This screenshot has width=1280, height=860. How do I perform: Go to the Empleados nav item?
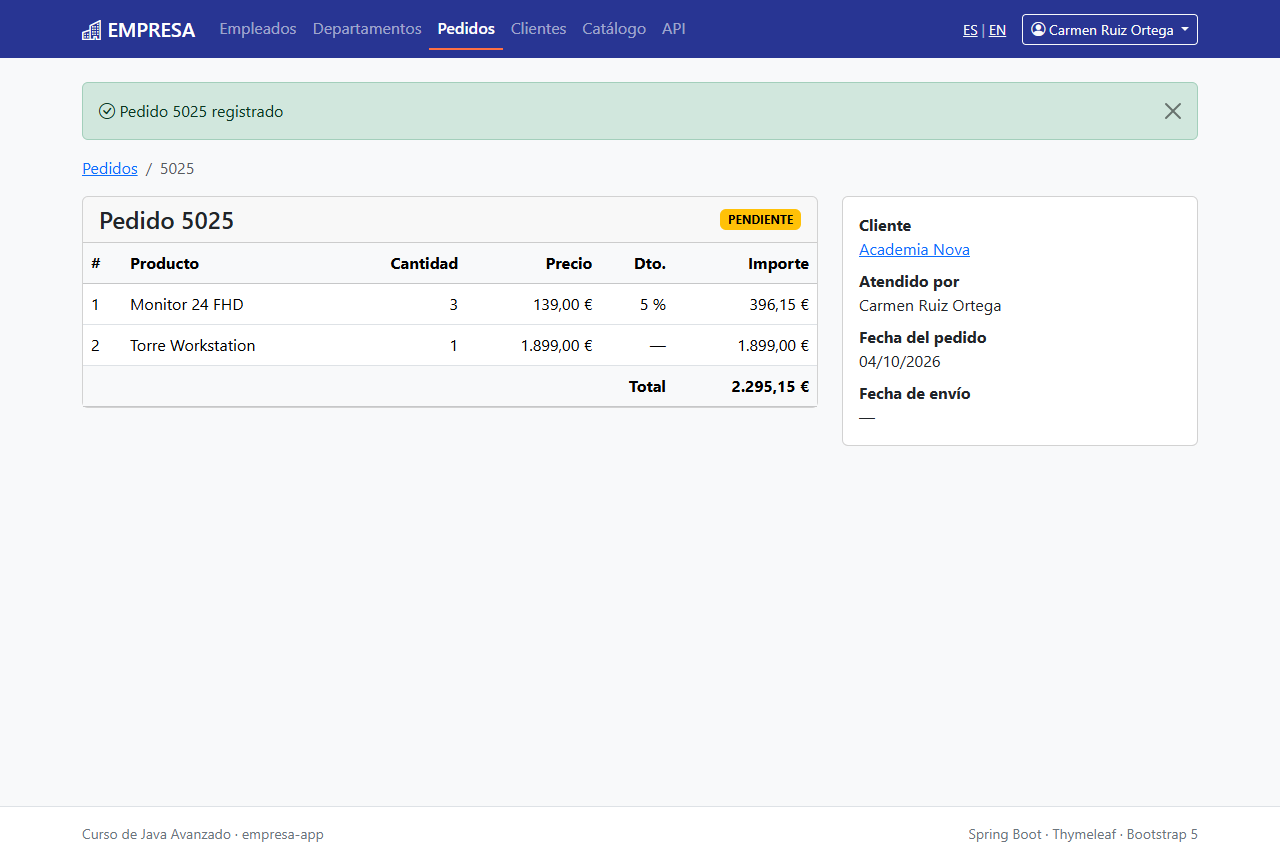(258, 29)
